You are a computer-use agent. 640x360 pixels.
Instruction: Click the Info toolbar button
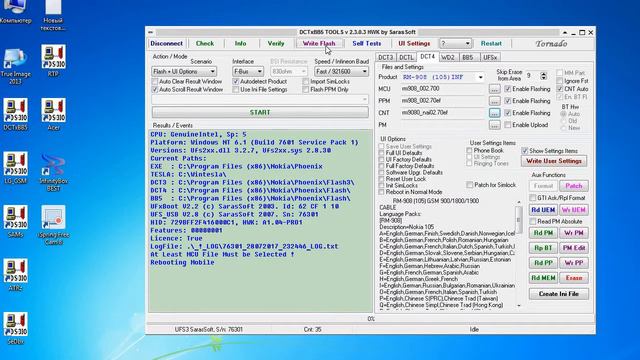(240, 43)
